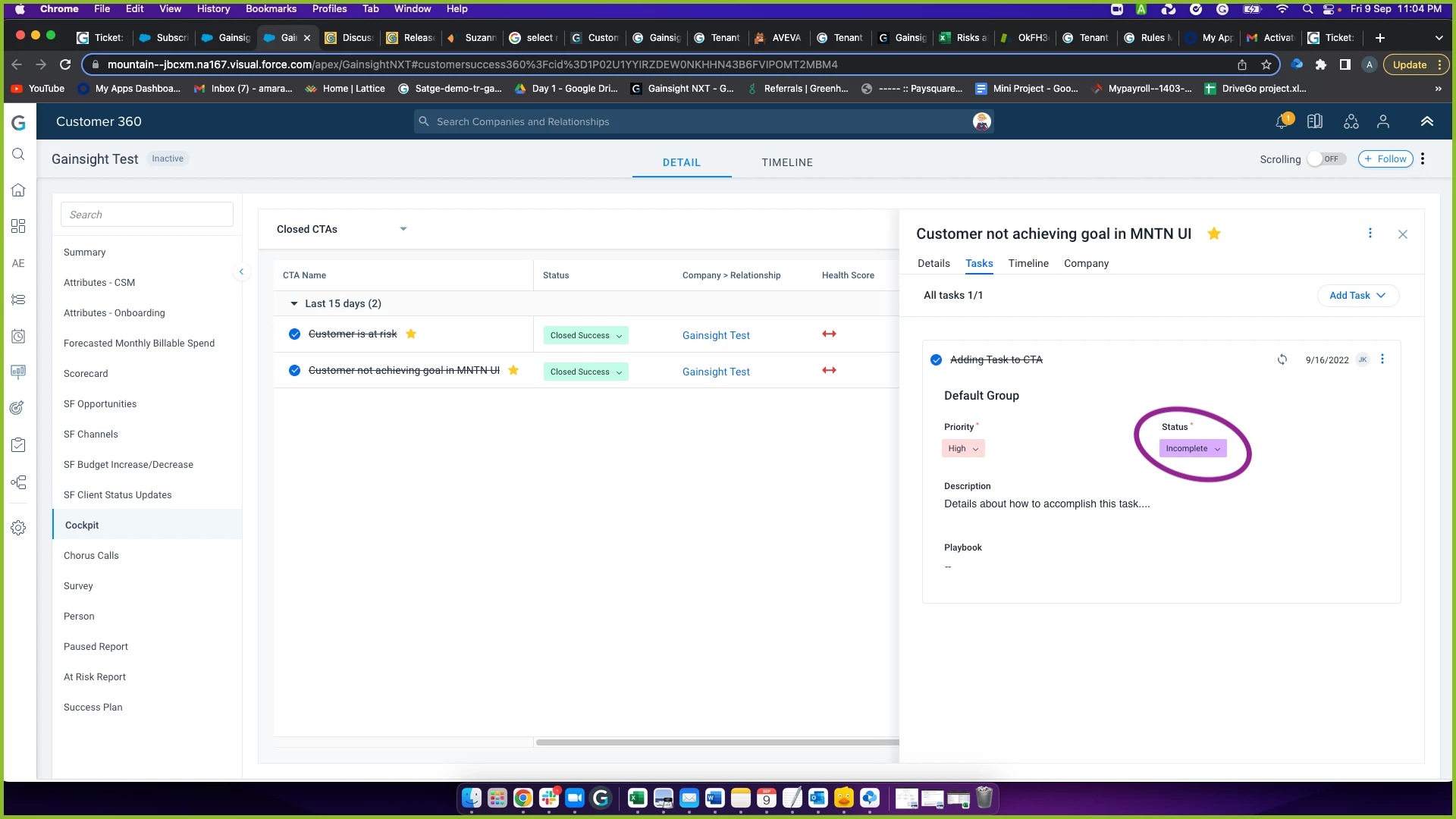Select Scorecard in the left section list
This screenshot has height=819, width=1456.
(86, 373)
